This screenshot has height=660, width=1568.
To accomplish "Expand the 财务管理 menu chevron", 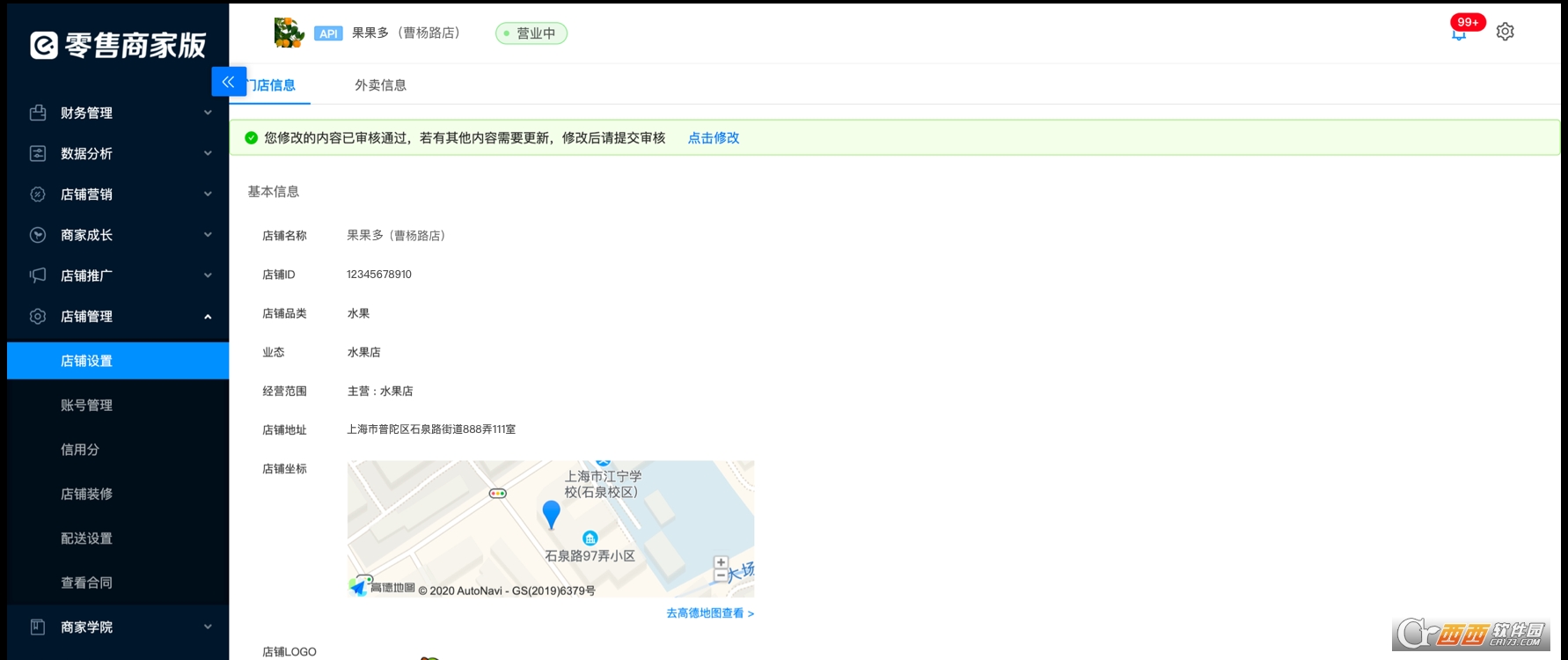I will (x=208, y=113).
